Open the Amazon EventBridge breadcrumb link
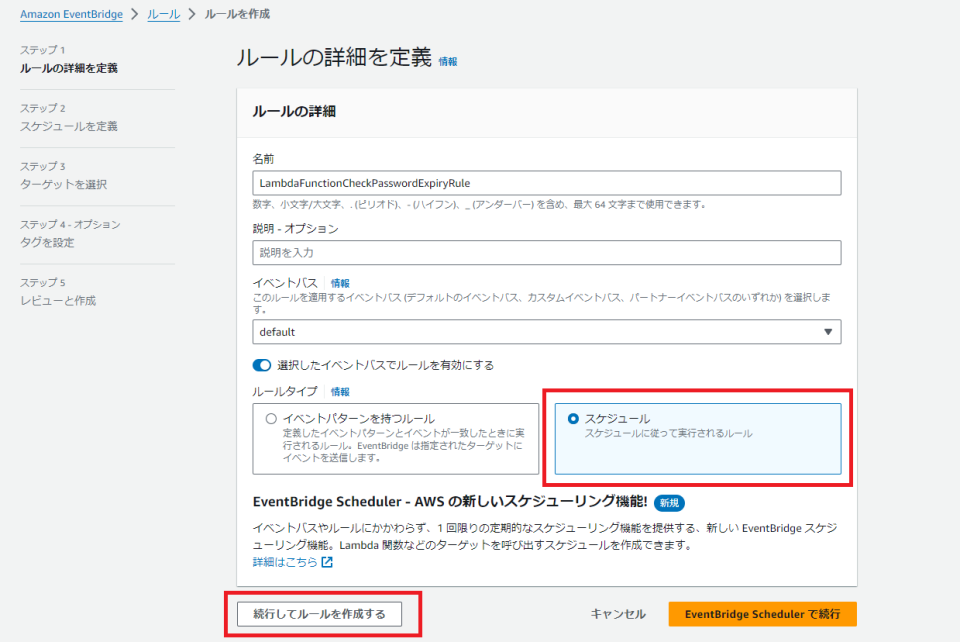Viewport: 960px width, 642px height. pyautogui.click(x=69, y=14)
